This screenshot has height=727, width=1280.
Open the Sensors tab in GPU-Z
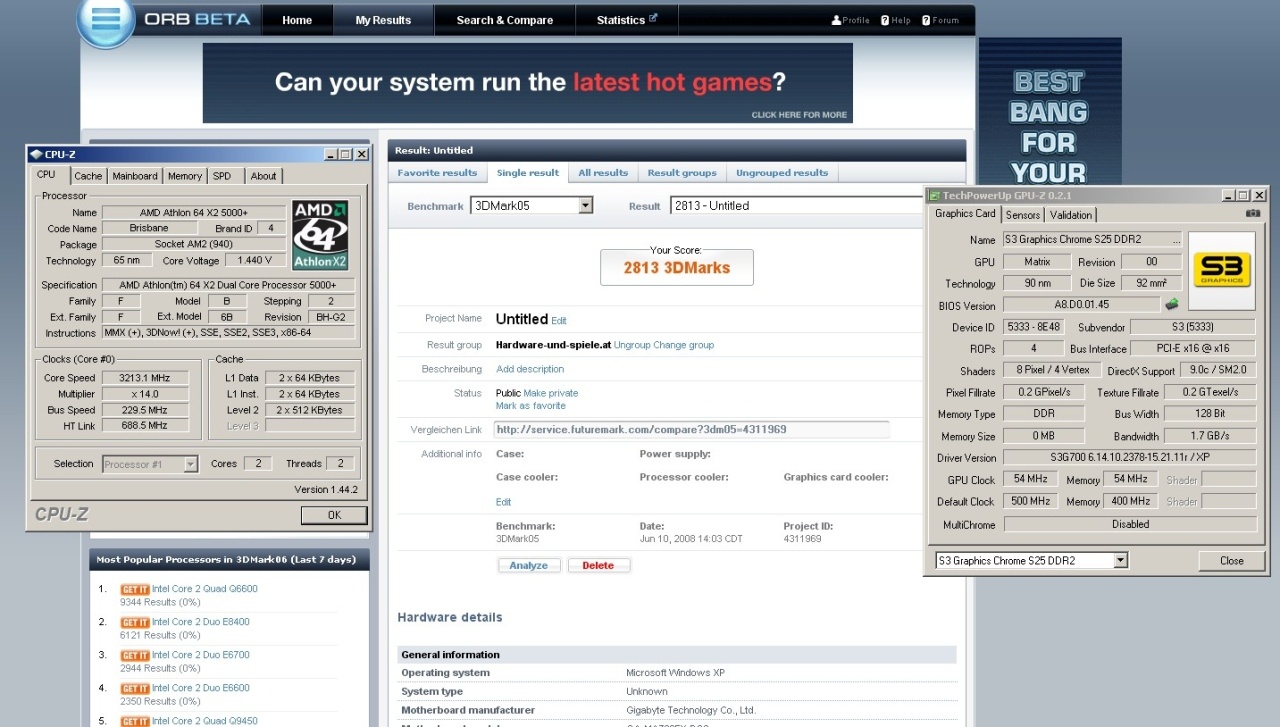(x=1023, y=215)
